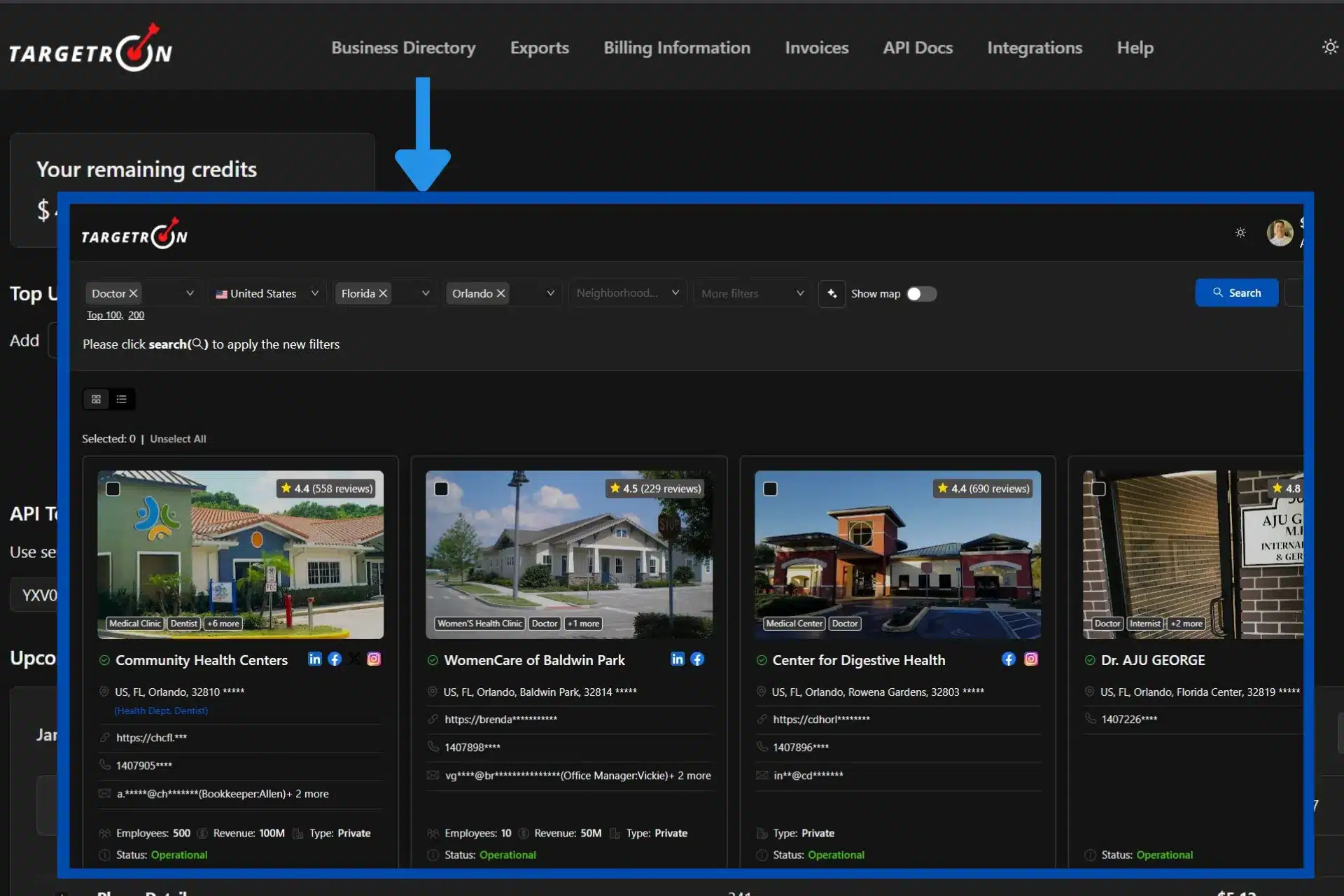Image resolution: width=1344 pixels, height=896 pixels.
Task: Click the AI sparkle filter icon
Action: [x=832, y=293]
